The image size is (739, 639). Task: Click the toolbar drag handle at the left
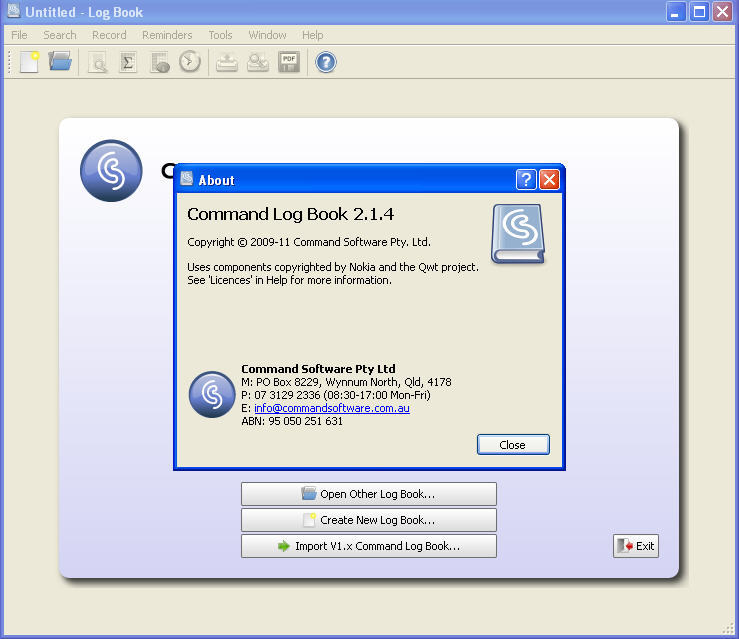coord(9,62)
